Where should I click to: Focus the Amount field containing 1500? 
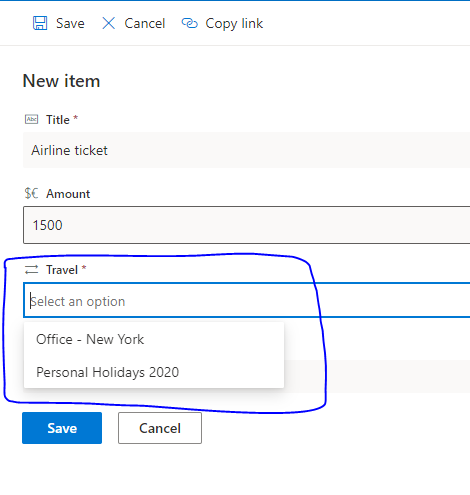(x=247, y=225)
